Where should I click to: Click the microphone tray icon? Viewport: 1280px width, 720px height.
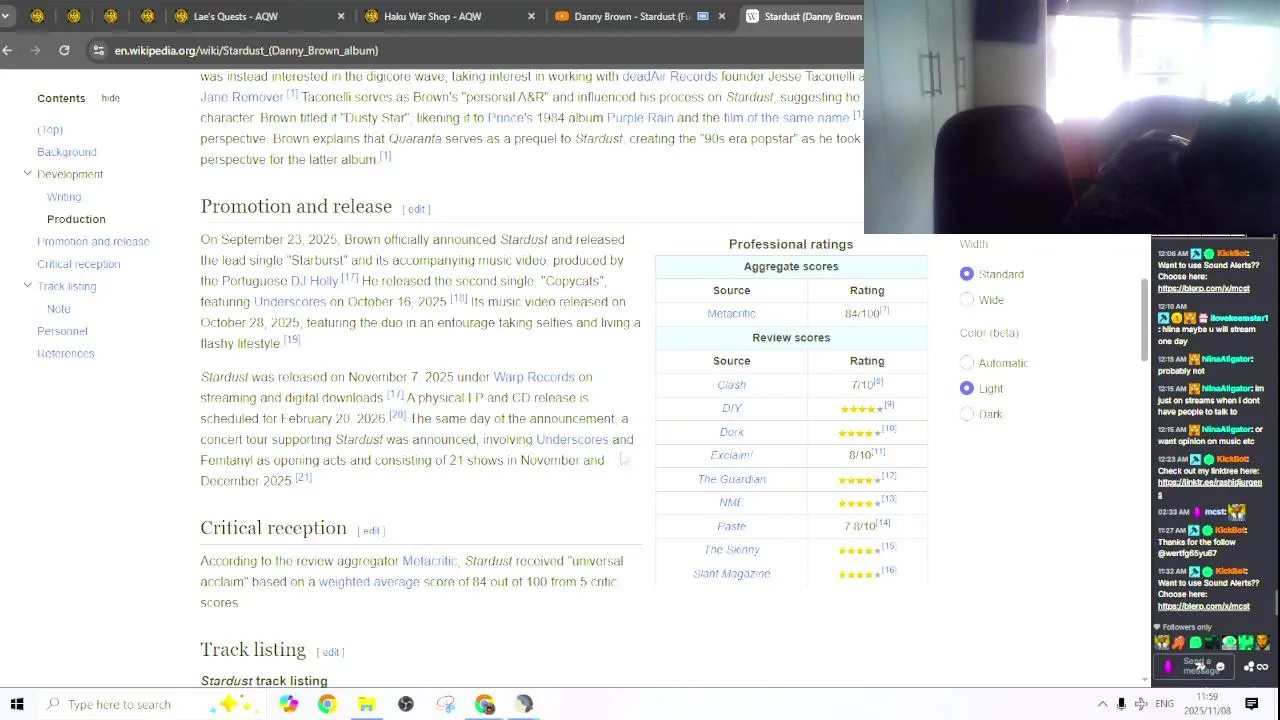(x=1121, y=704)
